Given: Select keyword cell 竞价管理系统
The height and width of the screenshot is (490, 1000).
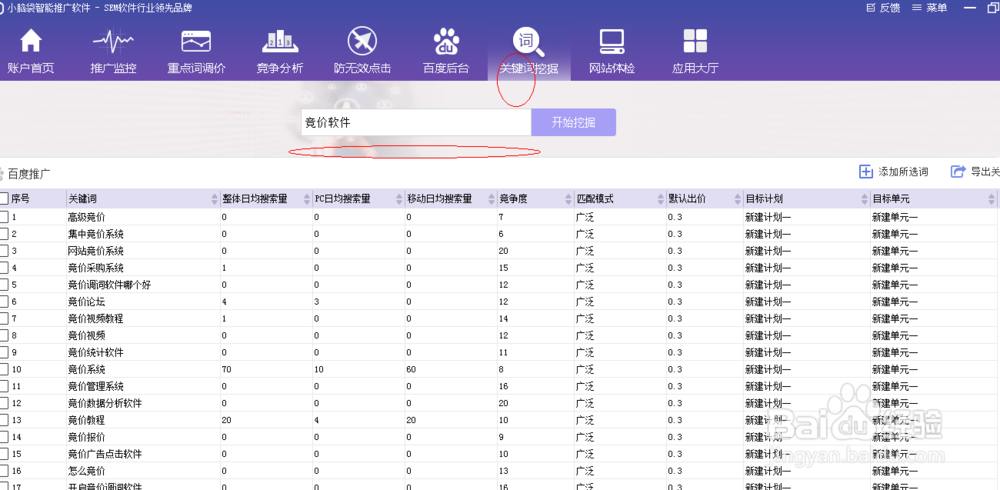Looking at the screenshot, I should click(96, 387).
